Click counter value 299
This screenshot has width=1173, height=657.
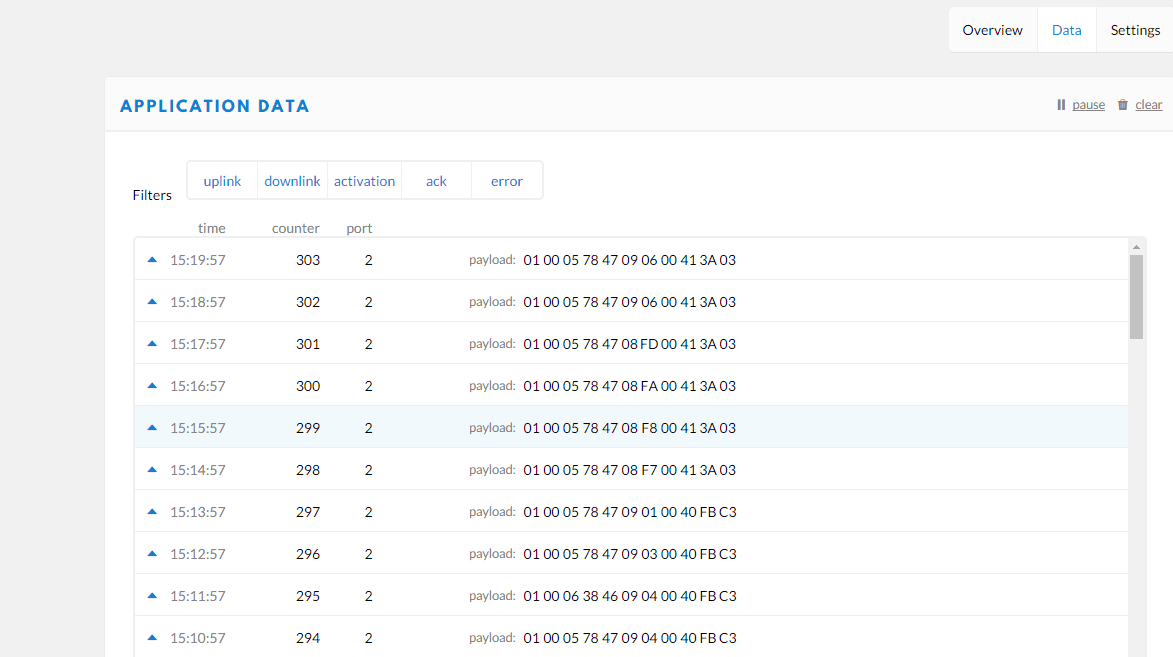tap(307, 427)
